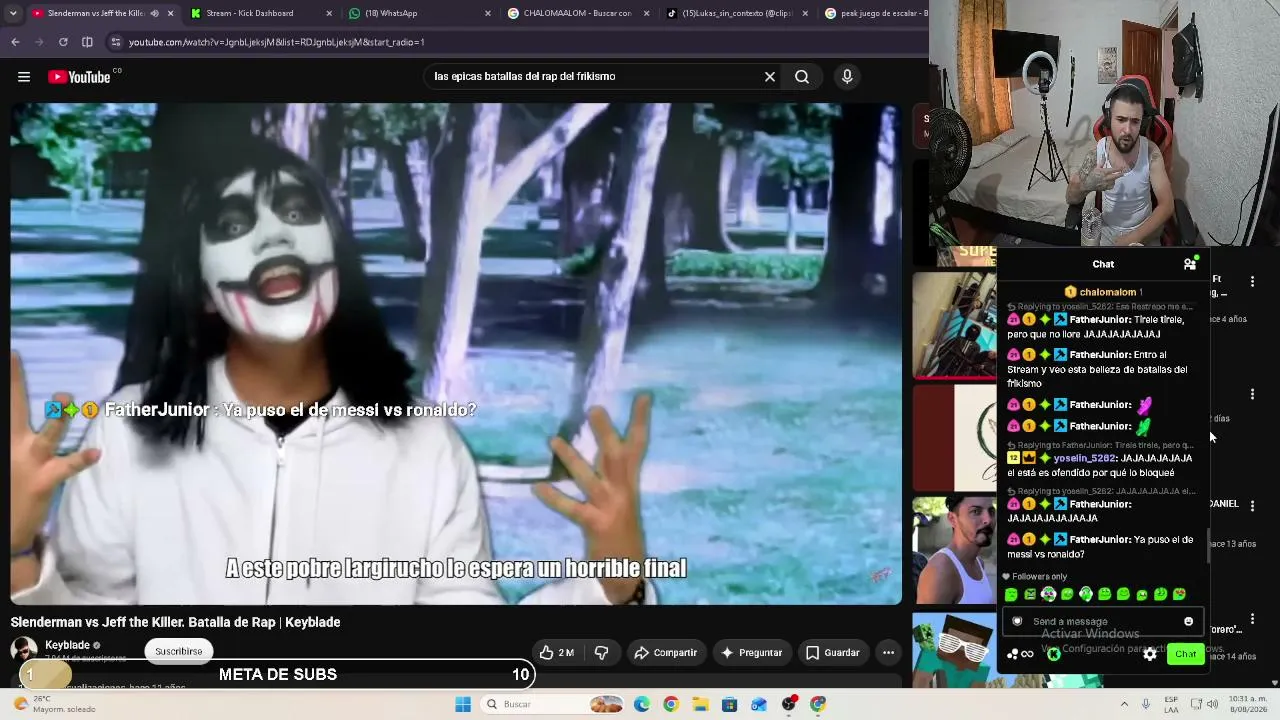This screenshot has width=1280, height=720.
Task: Like the Slenderman vs Jeff video
Action: [556, 653]
